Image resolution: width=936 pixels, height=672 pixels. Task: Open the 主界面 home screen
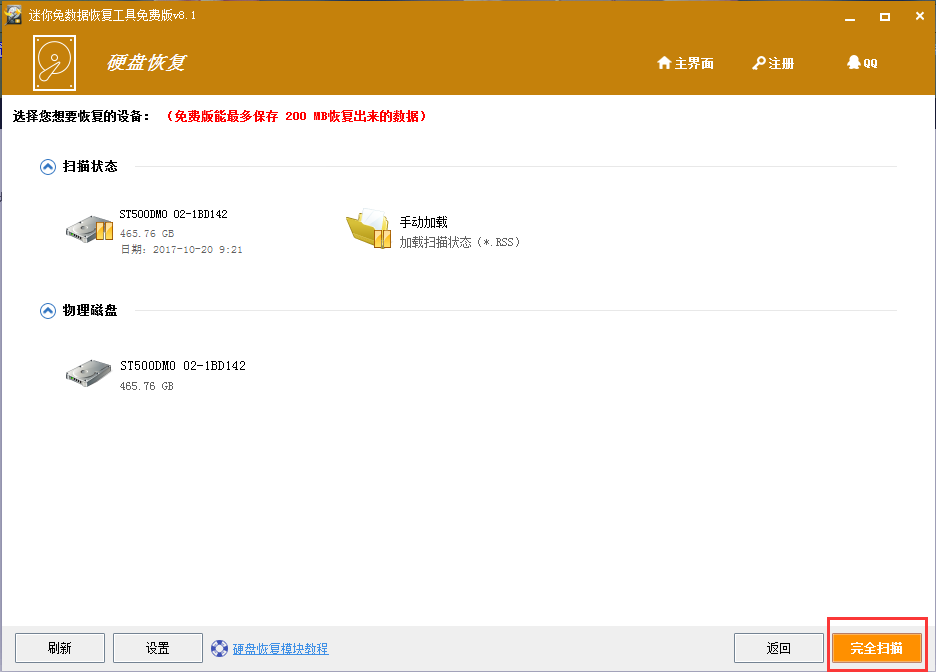click(685, 62)
